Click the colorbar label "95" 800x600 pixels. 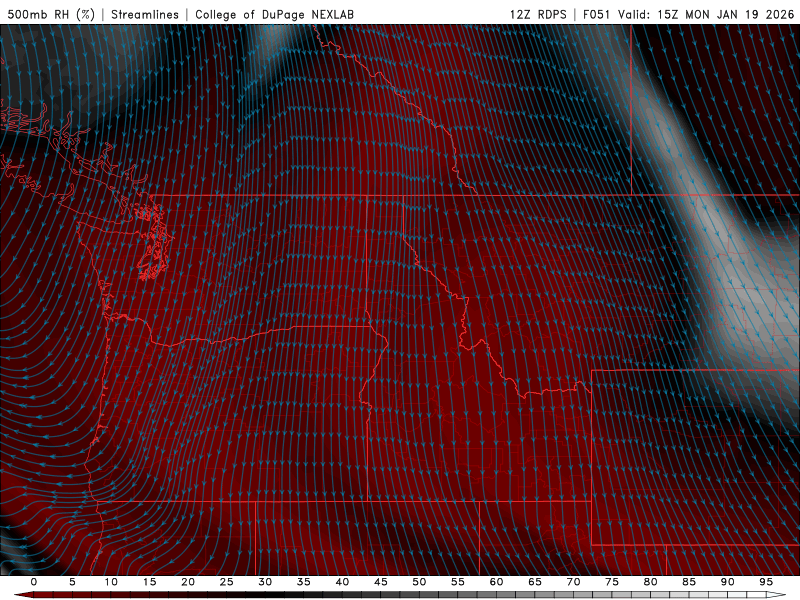pos(766,582)
